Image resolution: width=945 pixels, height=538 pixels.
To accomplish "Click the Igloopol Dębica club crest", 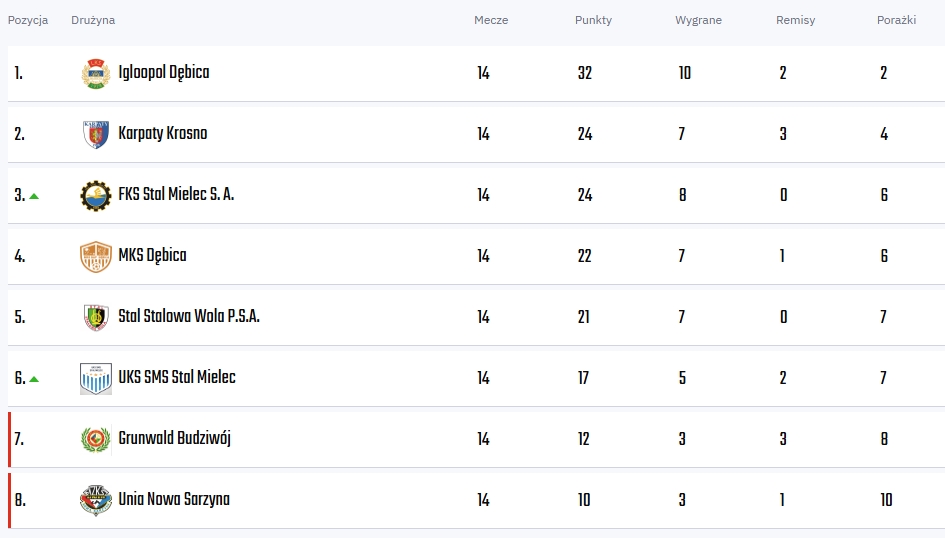I will [96, 74].
